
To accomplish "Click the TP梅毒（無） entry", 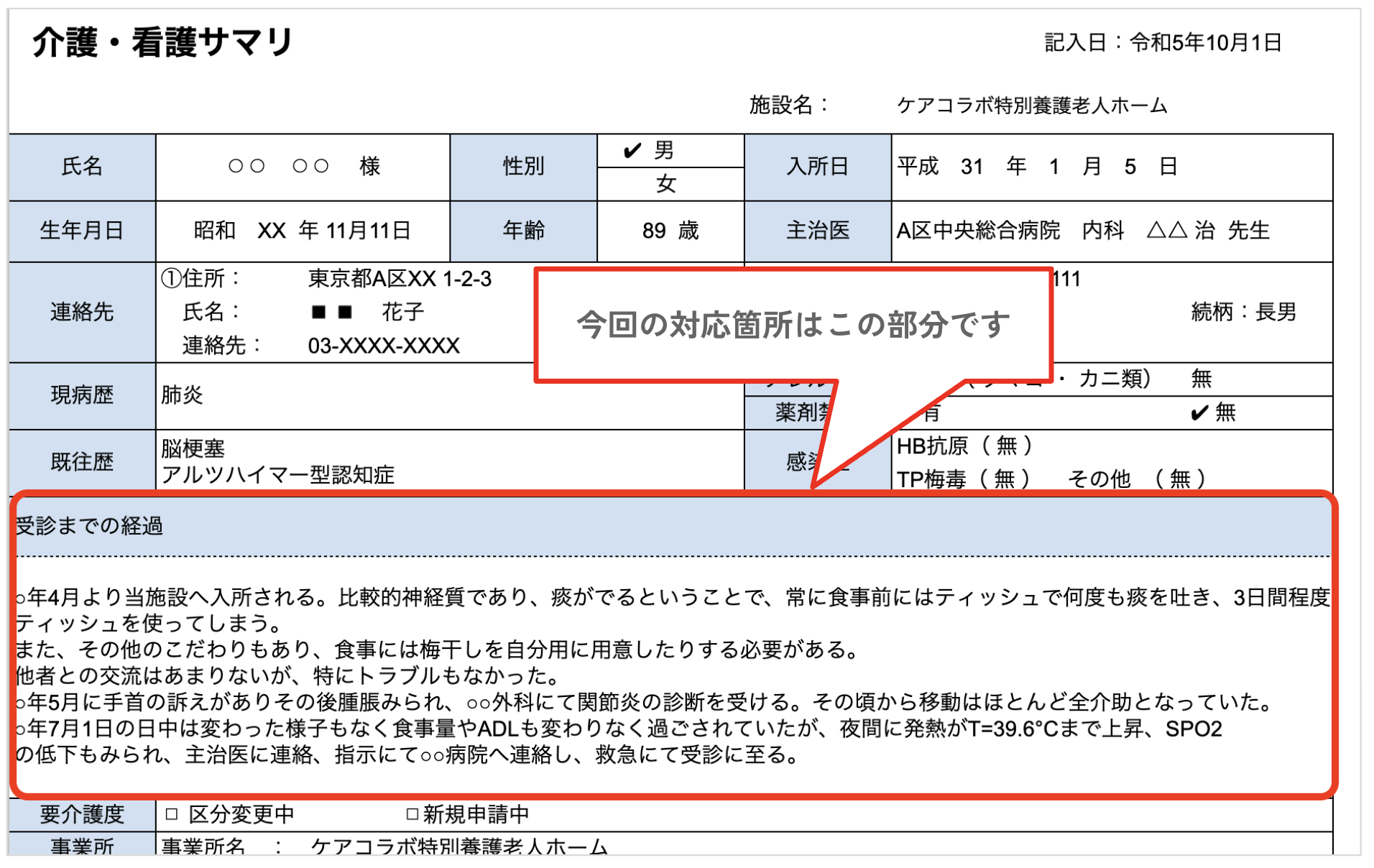I will click(964, 478).
